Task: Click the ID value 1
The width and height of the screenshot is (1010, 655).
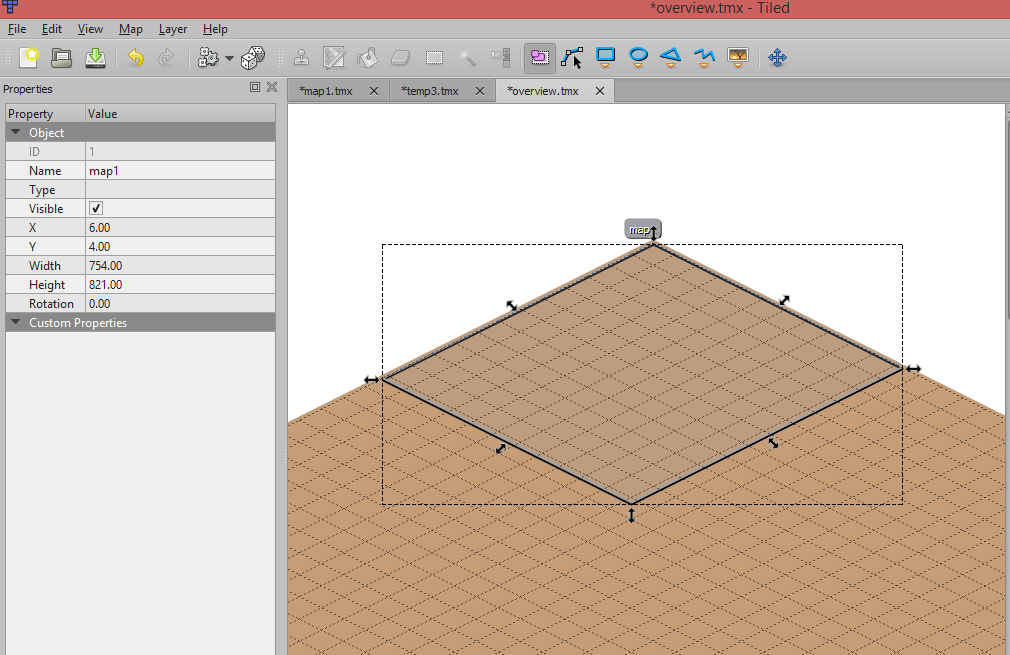Action: click(180, 151)
